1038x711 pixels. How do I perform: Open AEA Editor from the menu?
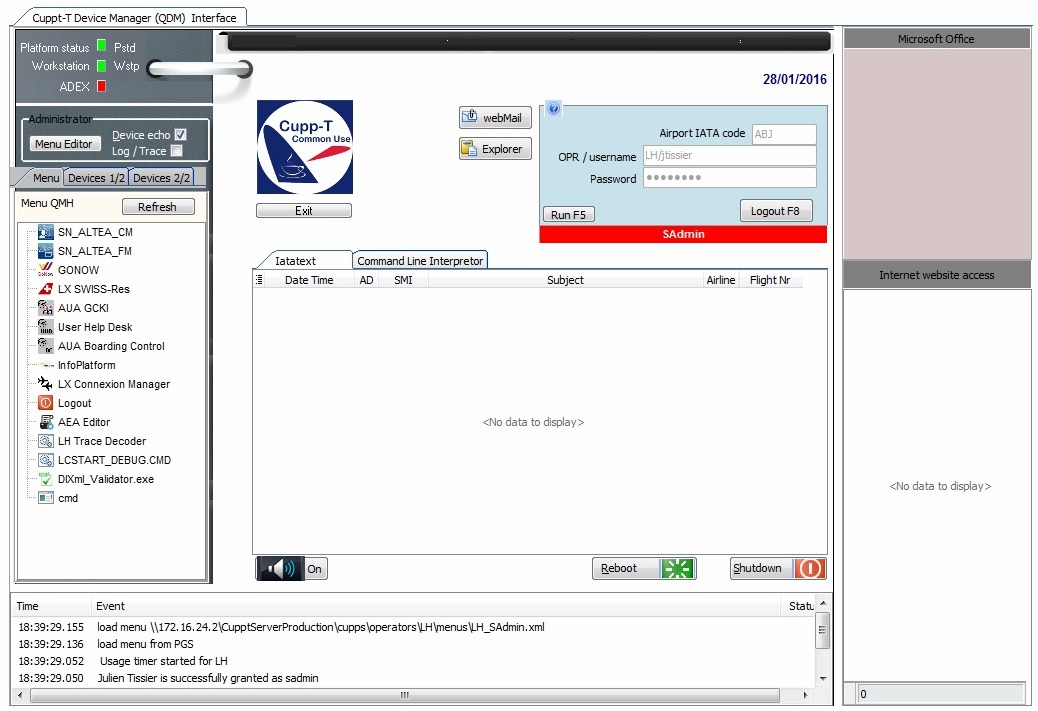coord(84,422)
